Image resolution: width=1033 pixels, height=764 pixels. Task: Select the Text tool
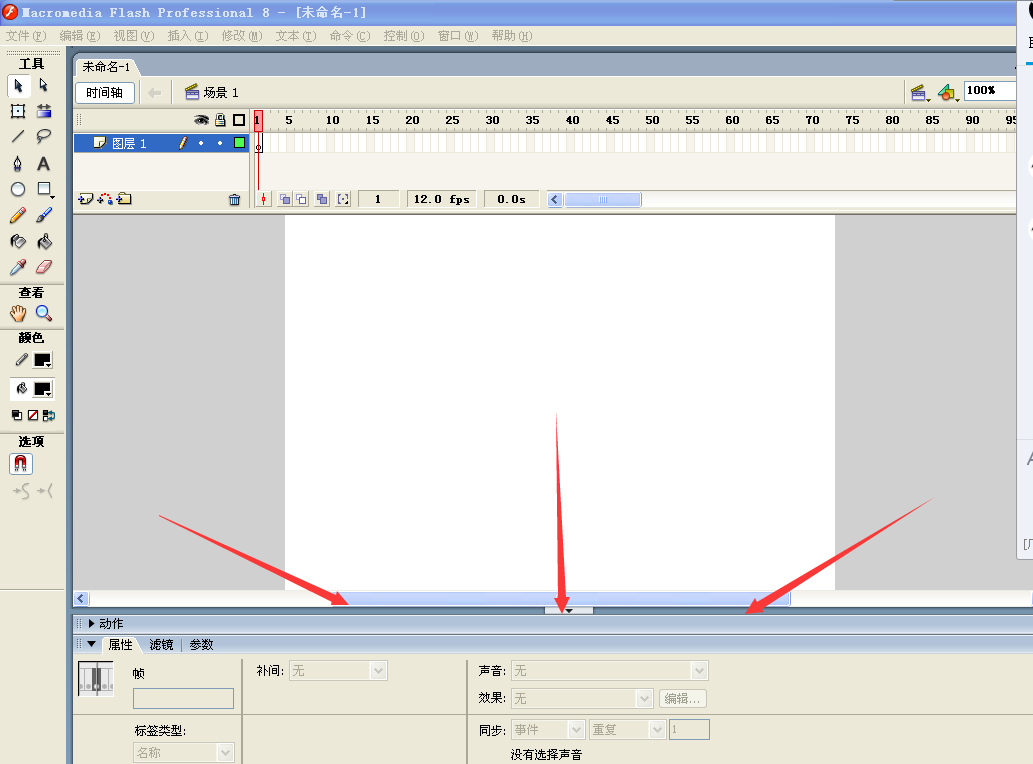[x=44, y=163]
